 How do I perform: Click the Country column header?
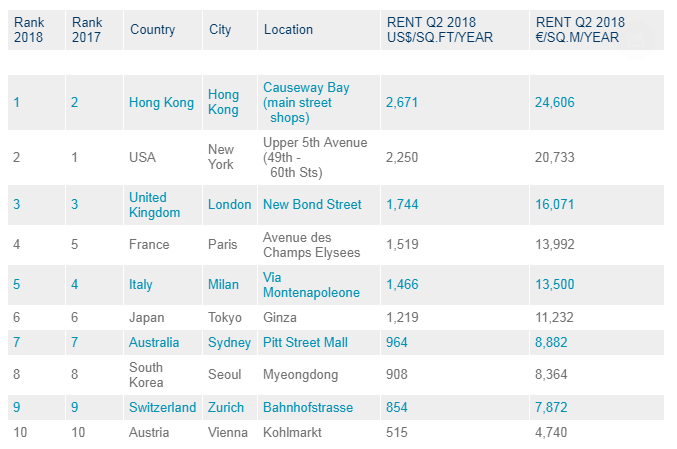click(x=153, y=29)
